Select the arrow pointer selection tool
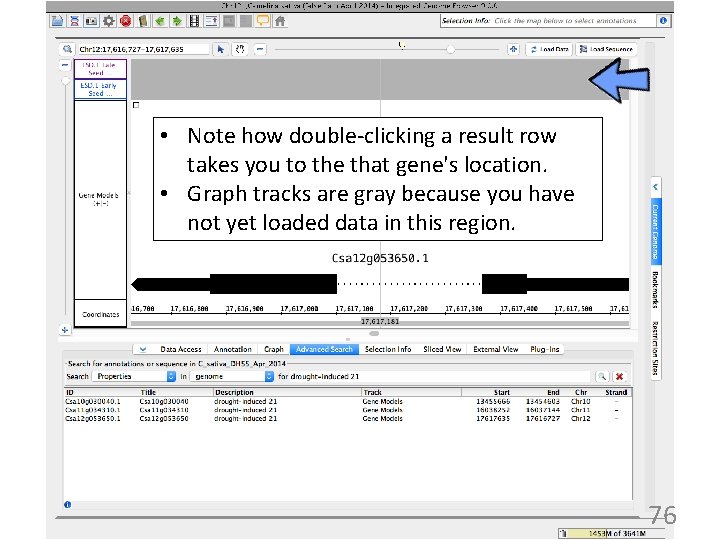 click(221, 49)
